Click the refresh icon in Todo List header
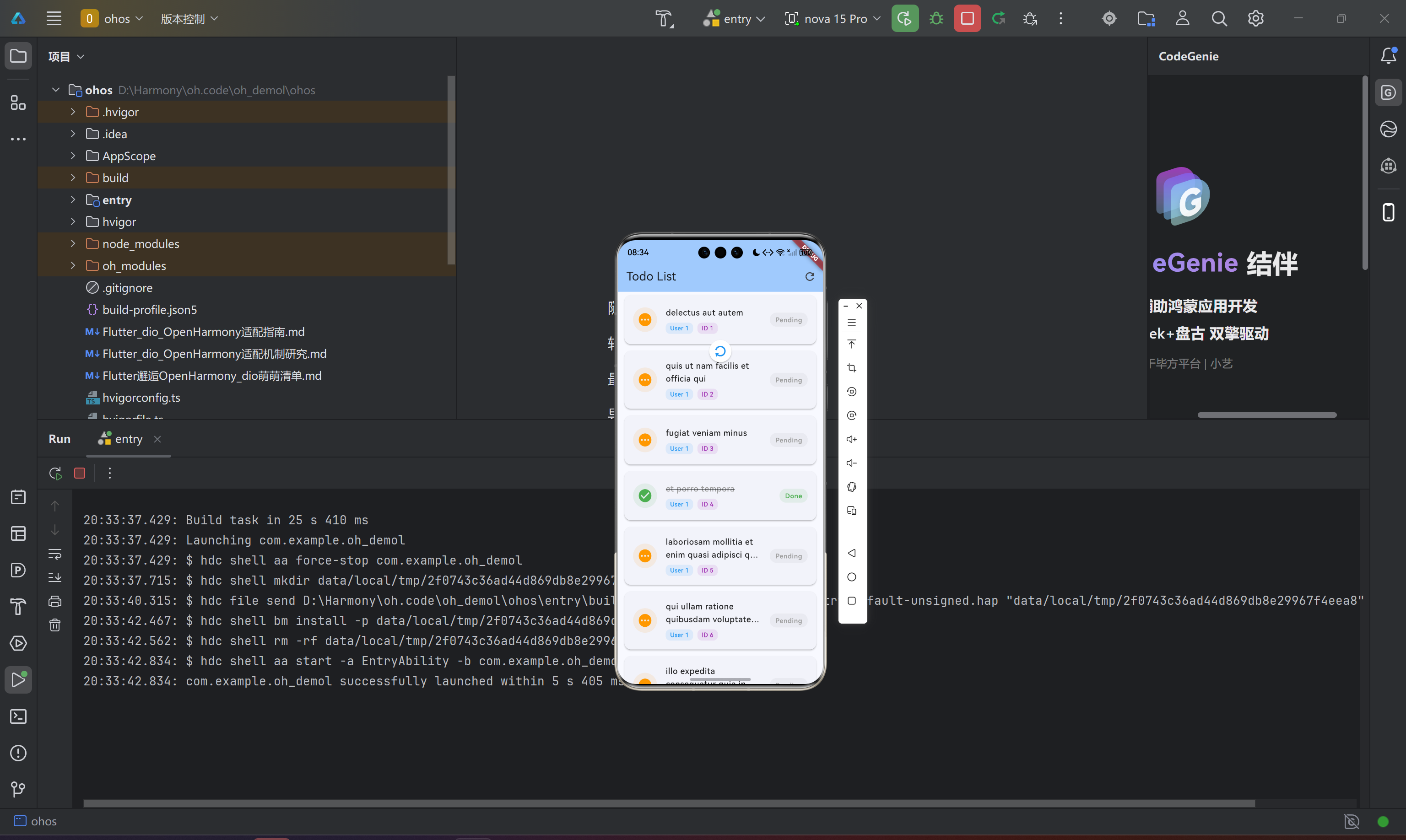This screenshot has width=1406, height=840. (x=809, y=276)
